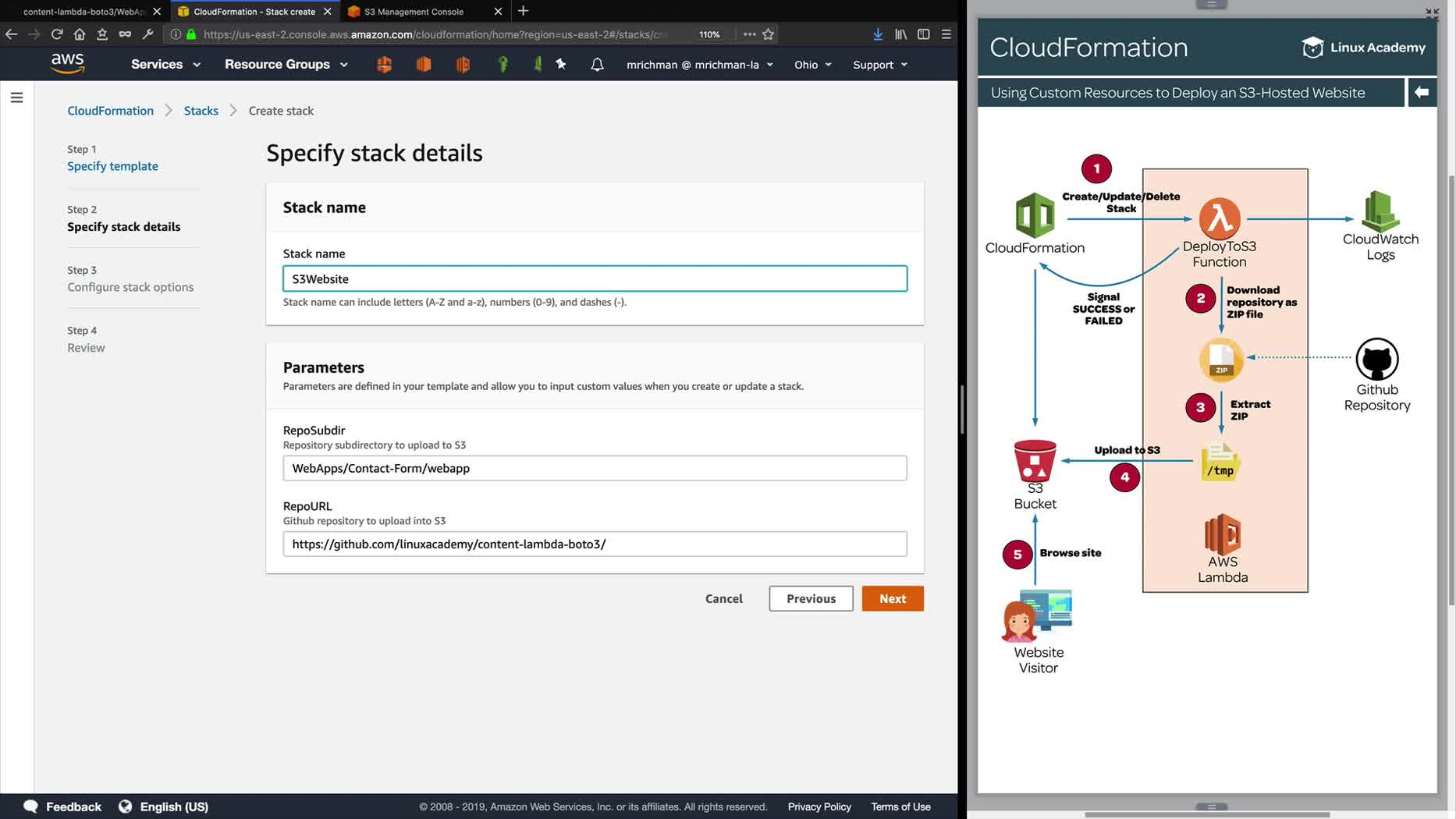Open the Ohio region selector
This screenshot has height=819, width=1456.
point(812,65)
